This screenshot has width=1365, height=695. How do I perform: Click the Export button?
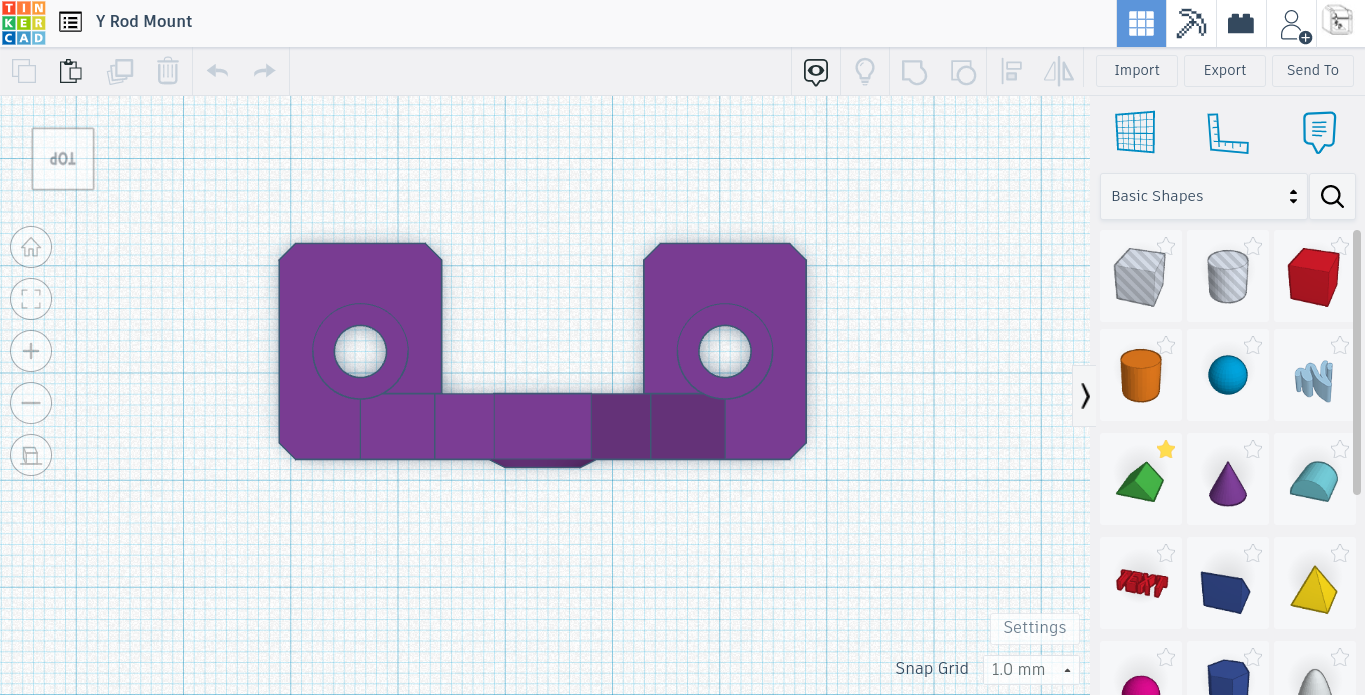[1224, 70]
